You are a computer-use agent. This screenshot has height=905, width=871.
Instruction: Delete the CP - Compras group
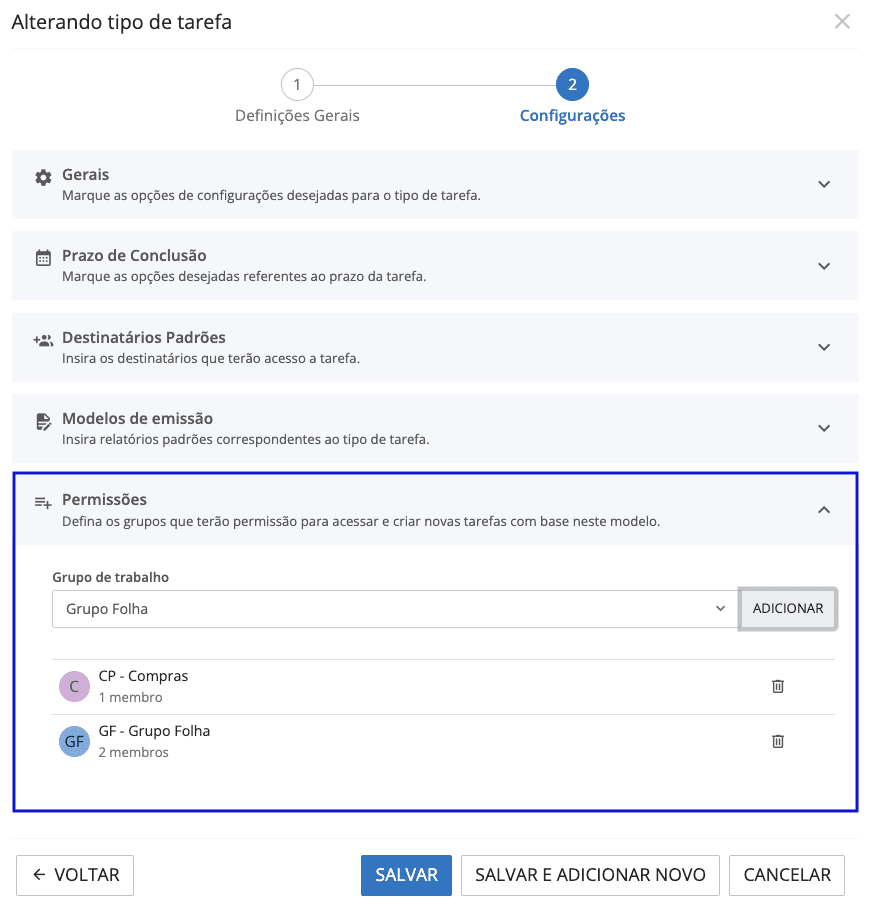(x=777, y=686)
